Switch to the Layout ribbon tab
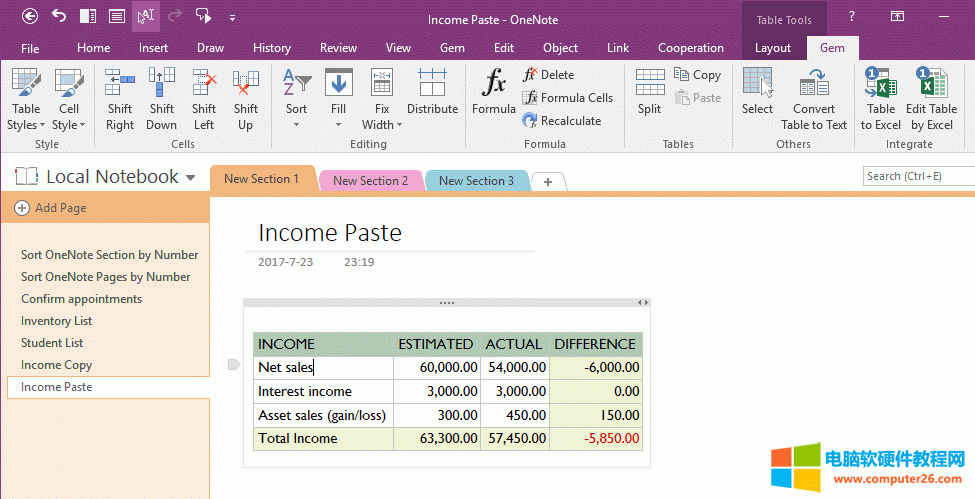Viewport: 975px width, 499px height. click(772, 48)
